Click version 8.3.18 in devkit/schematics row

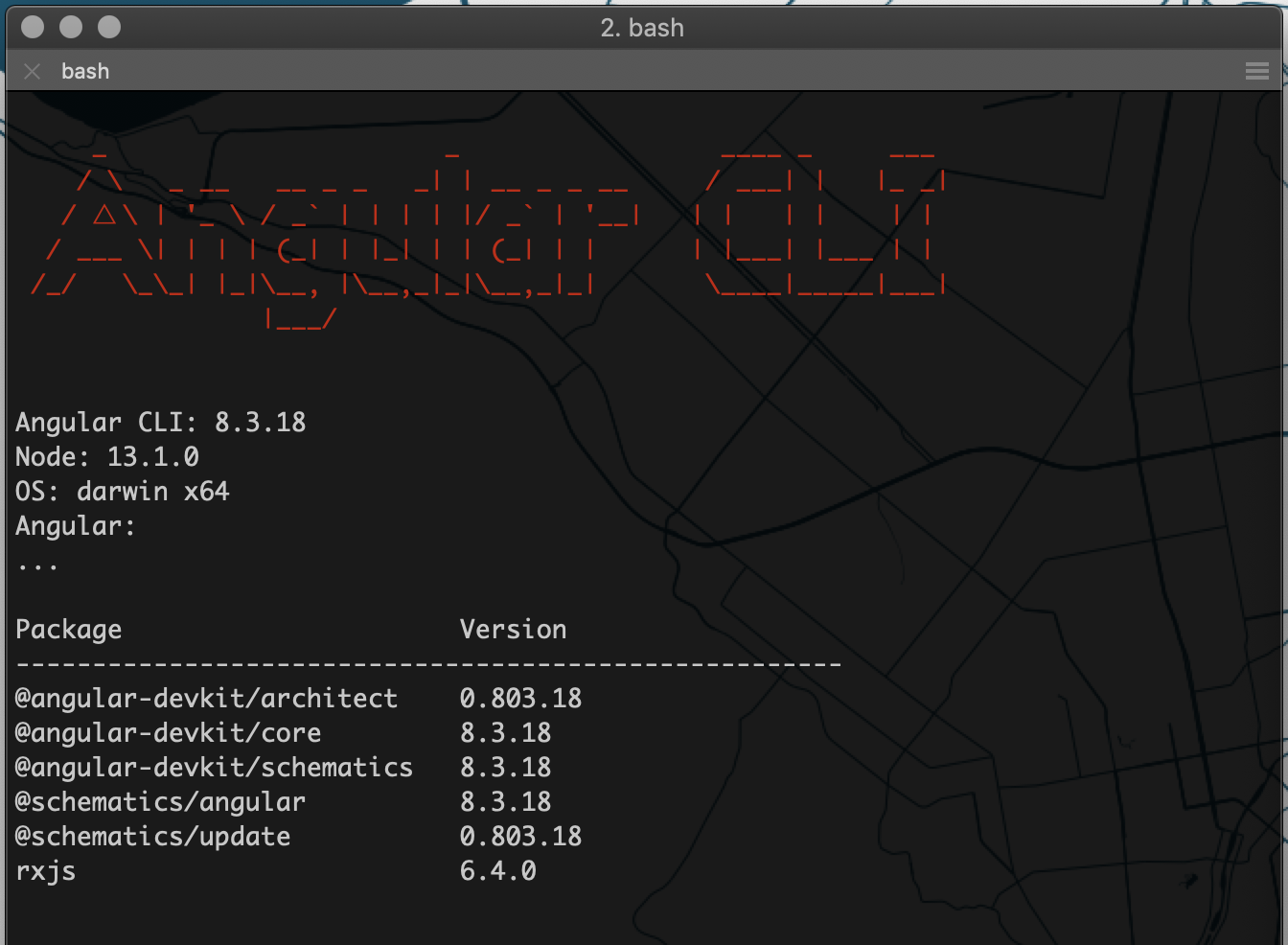pyautogui.click(x=506, y=767)
